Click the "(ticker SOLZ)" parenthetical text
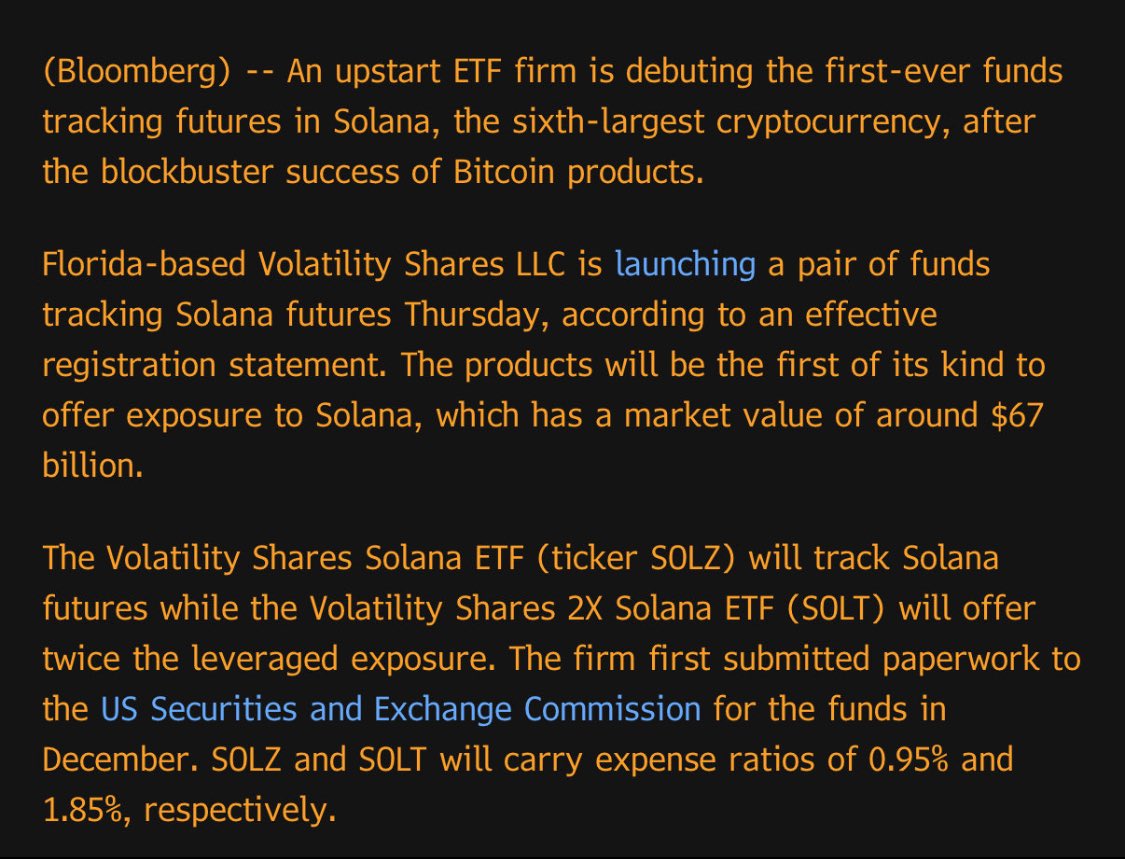Screen dimensions: 1125x859 [x=636, y=558]
